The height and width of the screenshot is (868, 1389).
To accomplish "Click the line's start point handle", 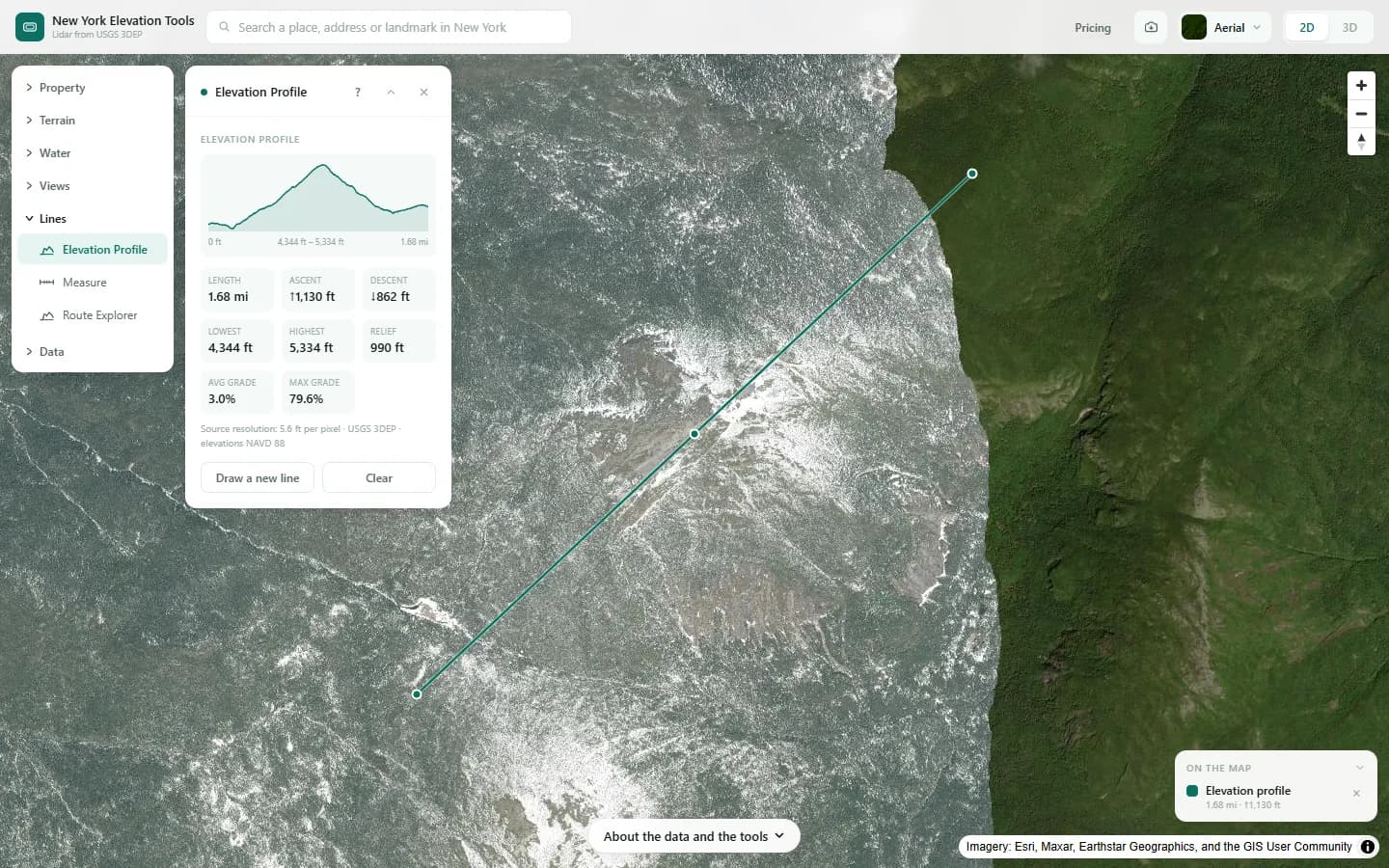I will 417,694.
